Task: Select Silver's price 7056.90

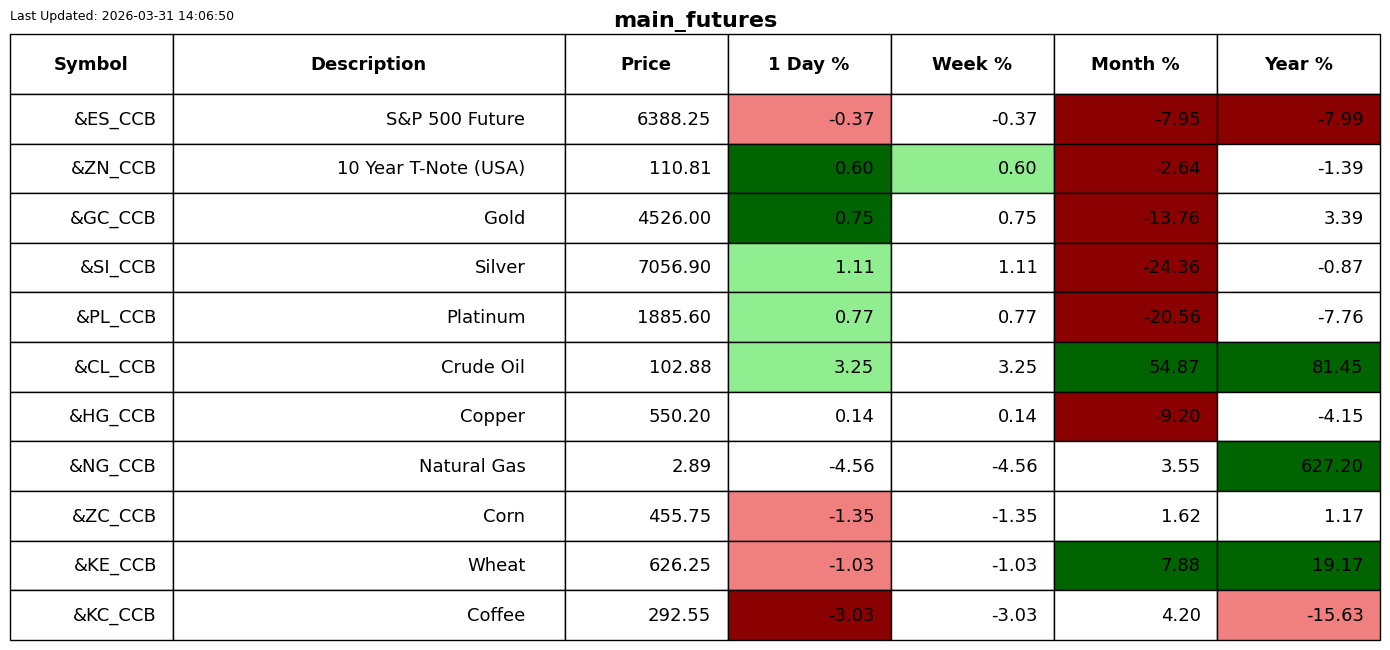Action: pos(674,268)
